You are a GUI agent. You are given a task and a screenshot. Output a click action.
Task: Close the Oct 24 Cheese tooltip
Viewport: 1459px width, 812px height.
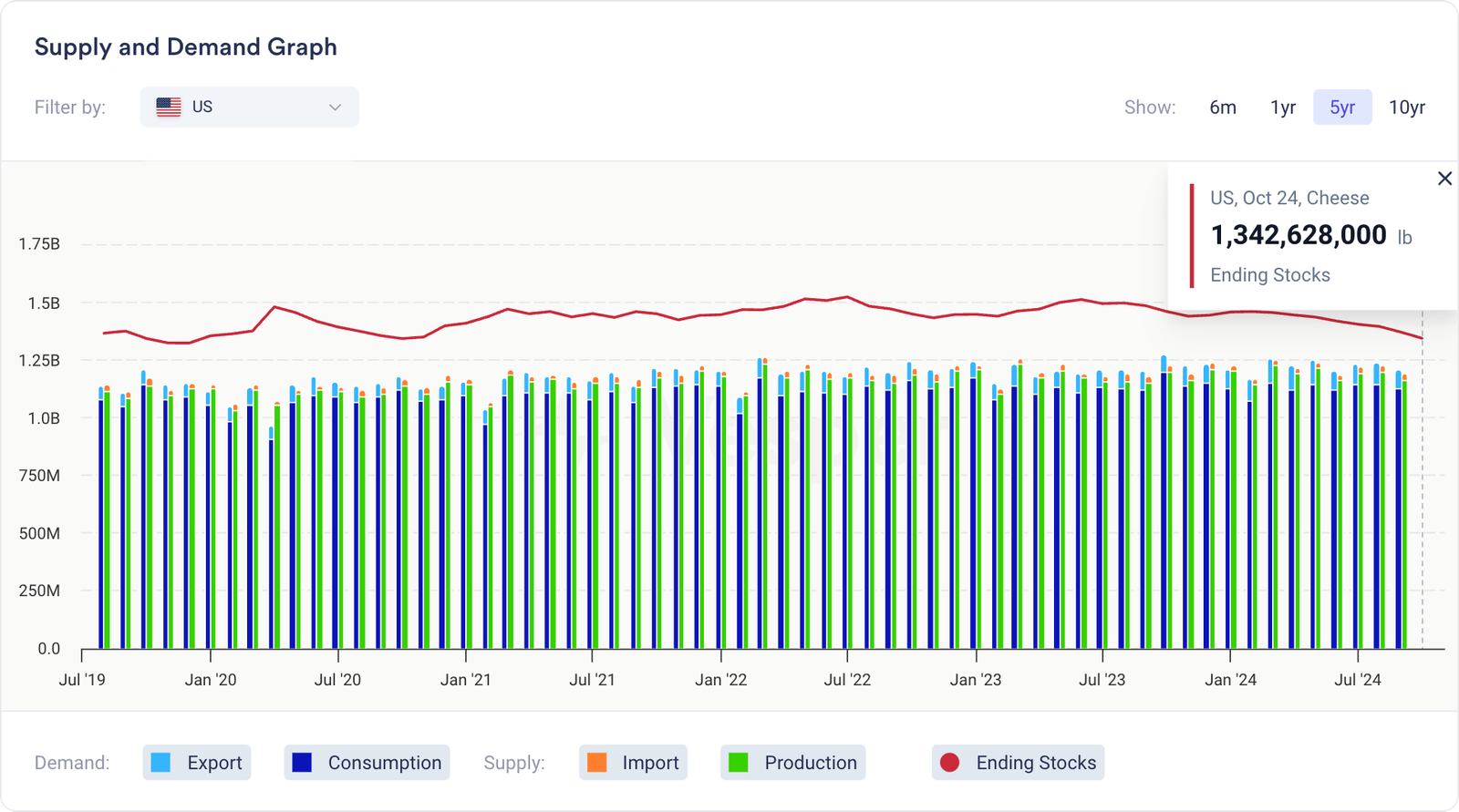coord(1444,179)
